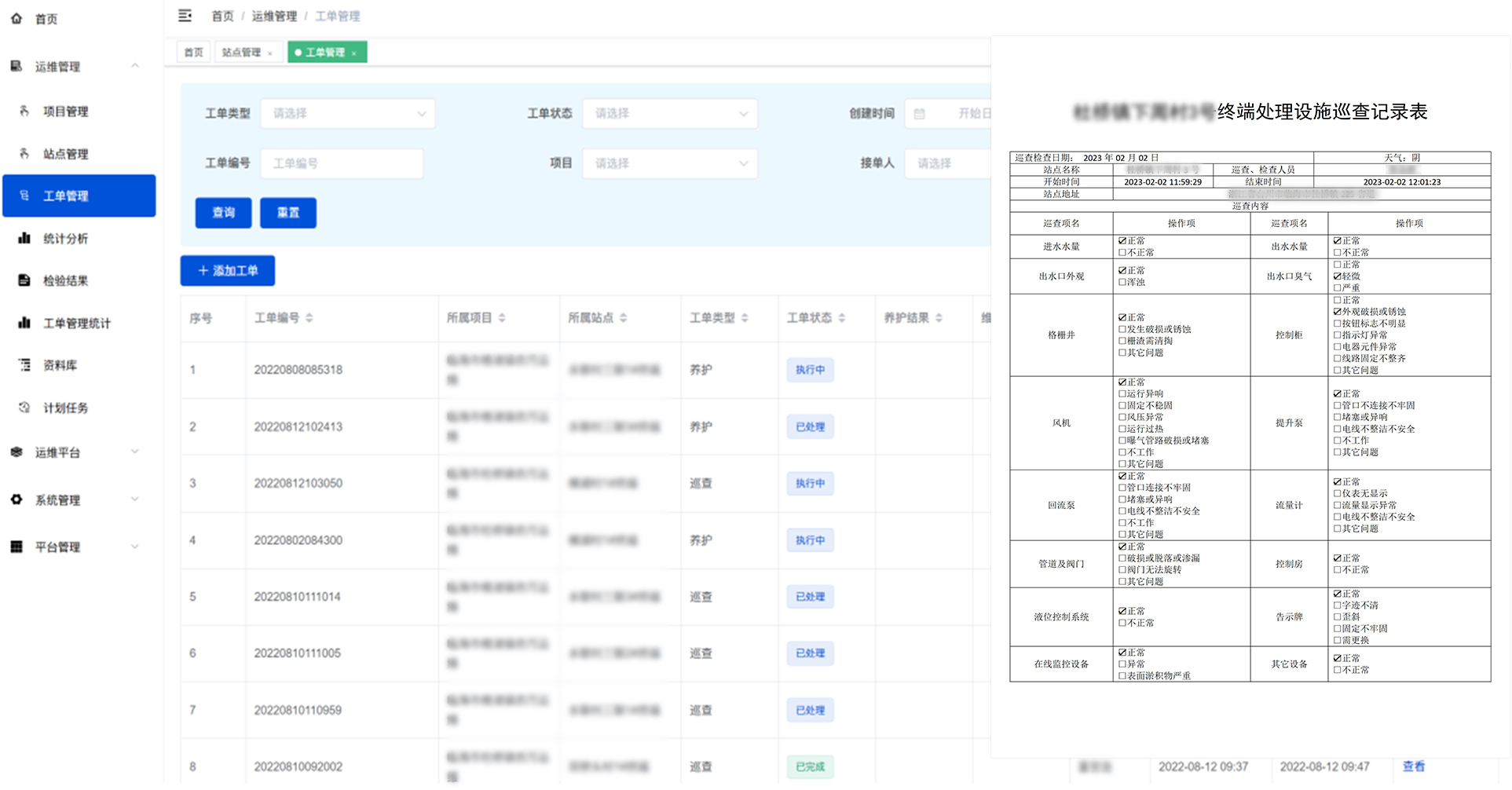
Task: Open the 工单状态 dropdown
Action: tap(669, 113)
